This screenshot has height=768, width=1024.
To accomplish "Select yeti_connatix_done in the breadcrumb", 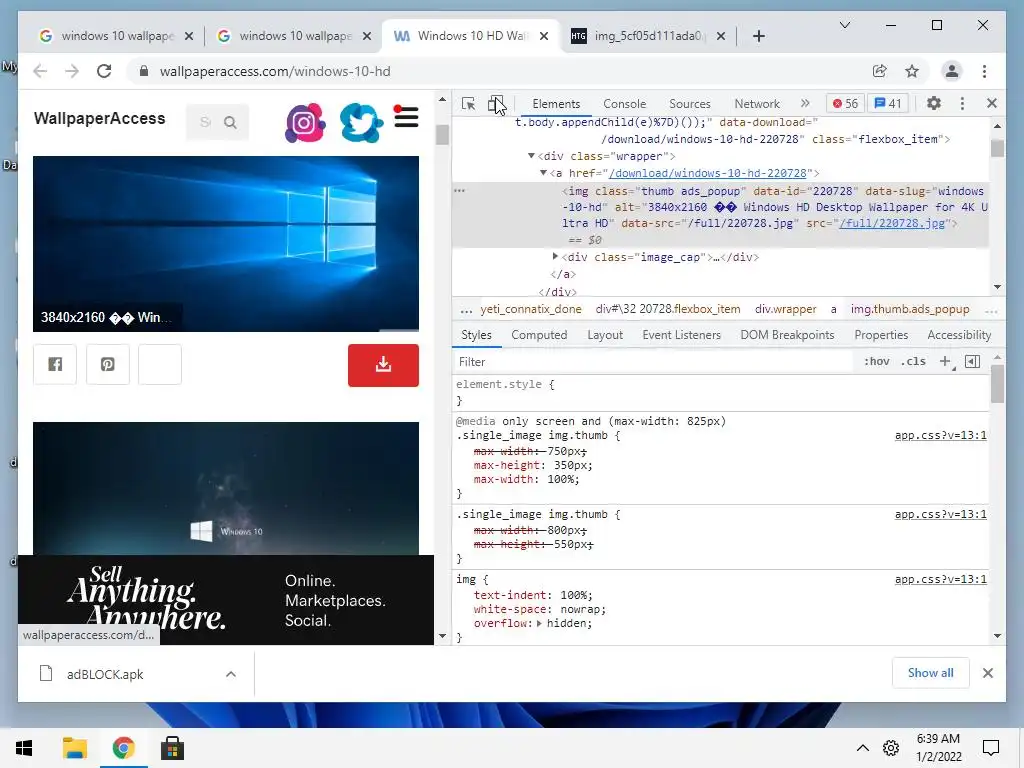I will 530,310.
